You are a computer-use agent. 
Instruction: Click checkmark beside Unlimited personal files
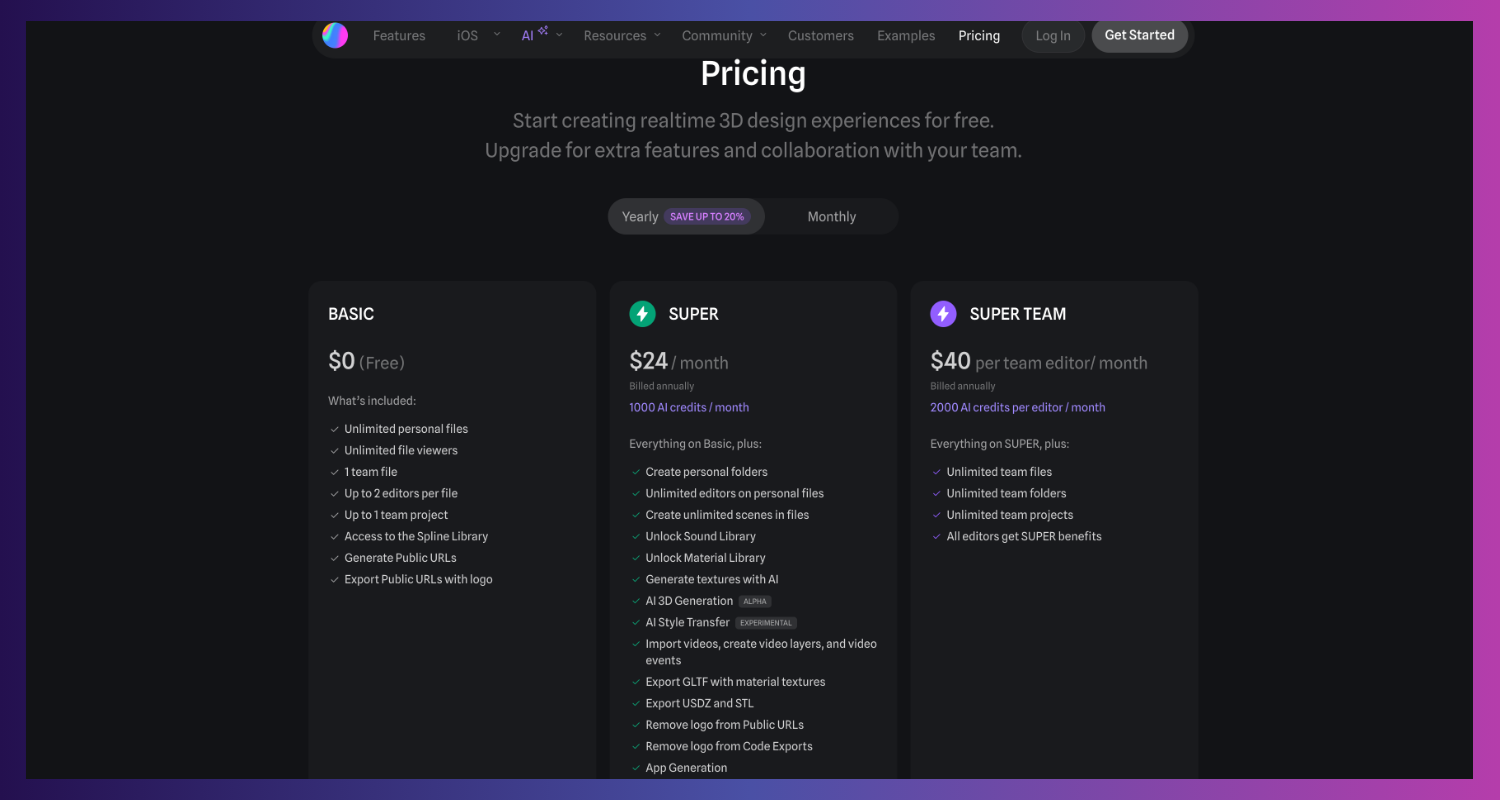click(335, 429)
